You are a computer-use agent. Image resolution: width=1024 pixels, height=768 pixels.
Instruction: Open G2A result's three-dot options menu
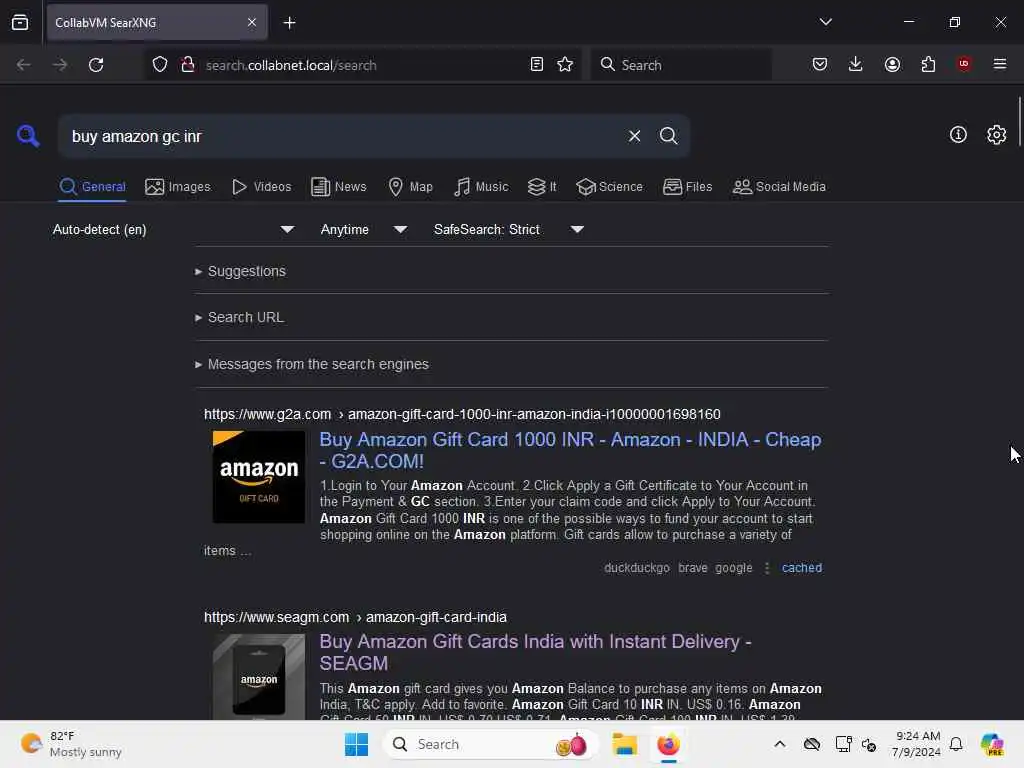tap(767, 568)
